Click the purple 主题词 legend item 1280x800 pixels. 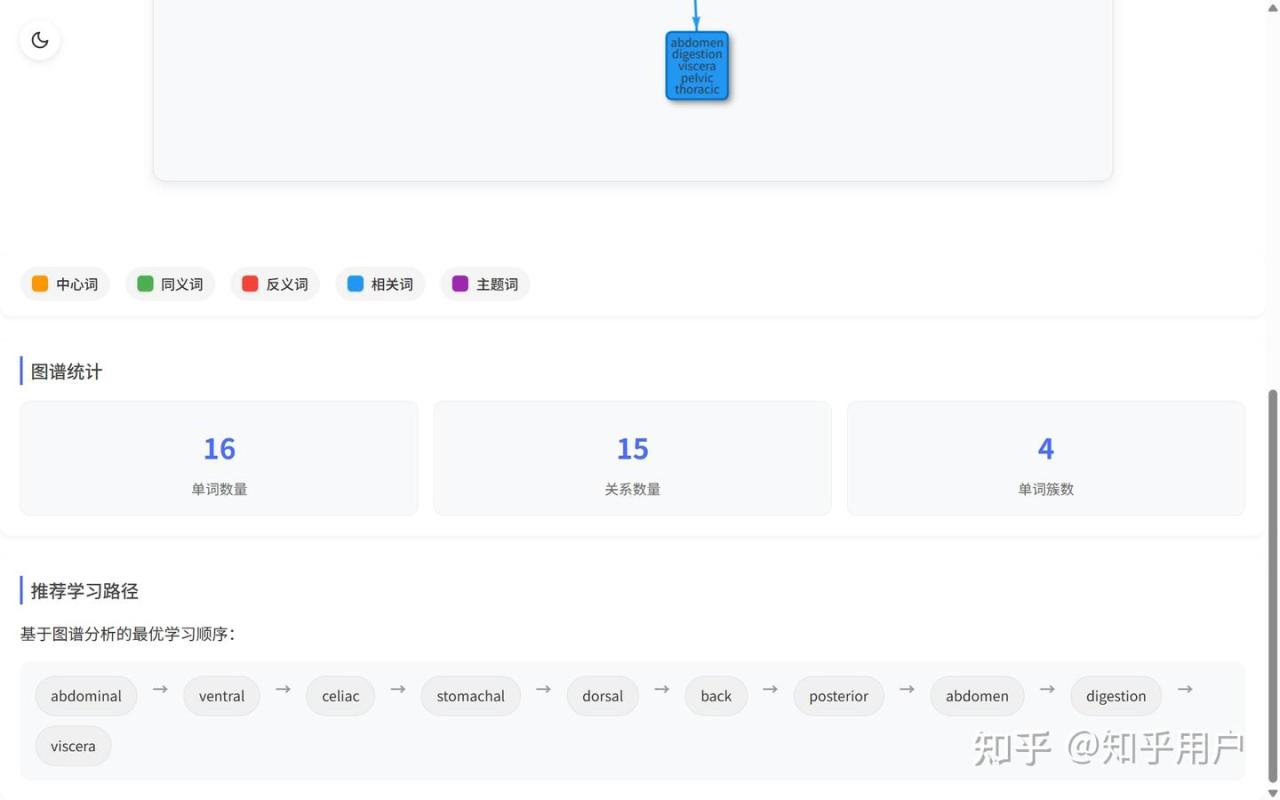pos(485,284)
